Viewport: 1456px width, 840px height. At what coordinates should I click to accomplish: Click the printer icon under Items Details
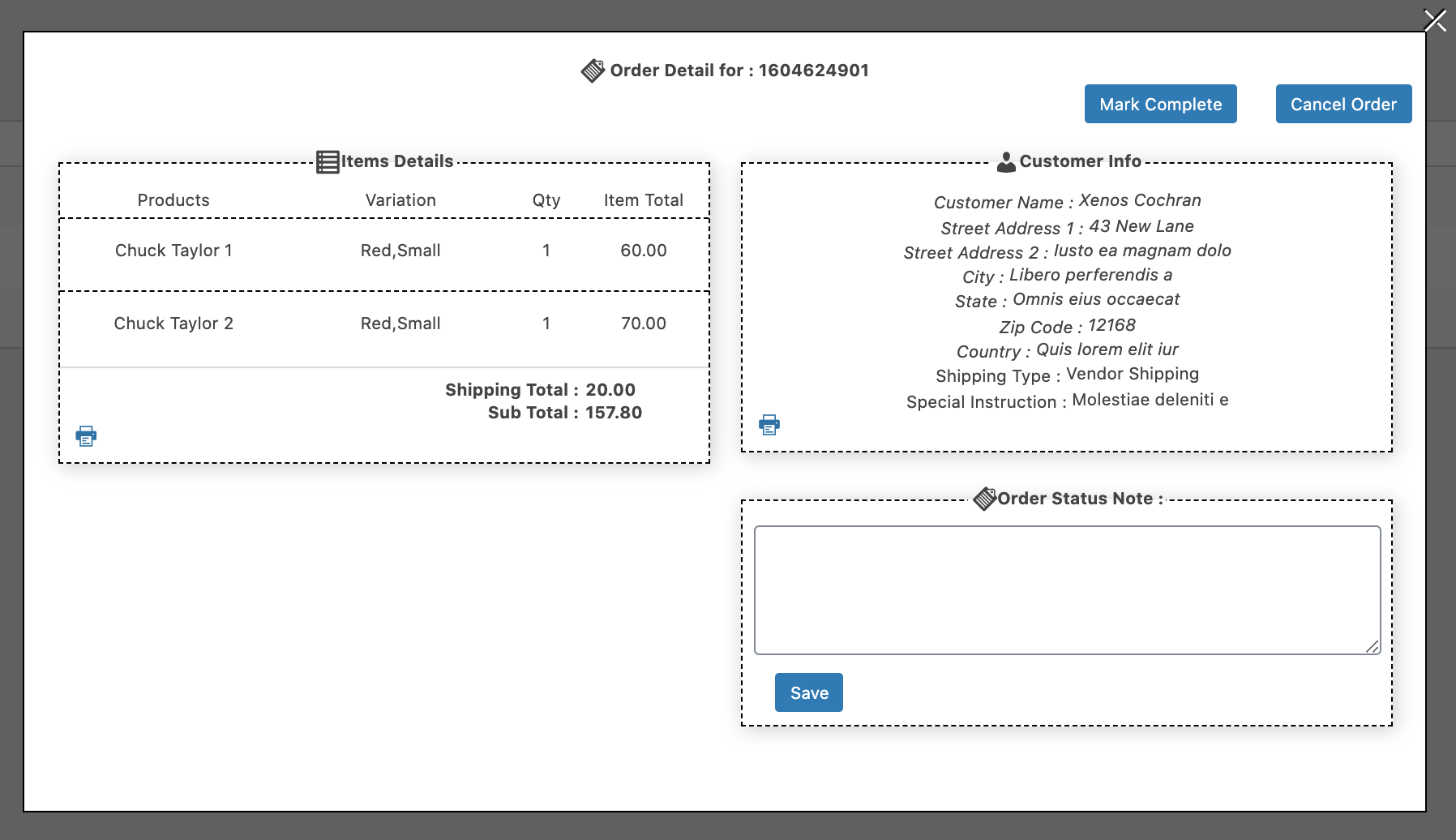(86, 436)
